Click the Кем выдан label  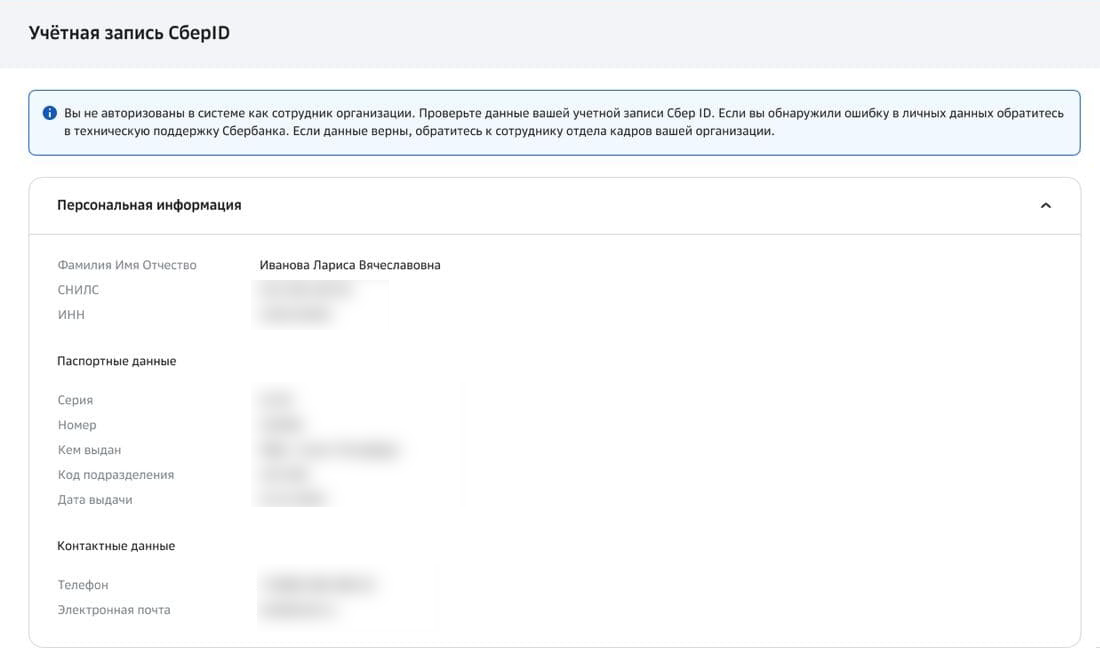pyautogui.click(x=89, y=450)
